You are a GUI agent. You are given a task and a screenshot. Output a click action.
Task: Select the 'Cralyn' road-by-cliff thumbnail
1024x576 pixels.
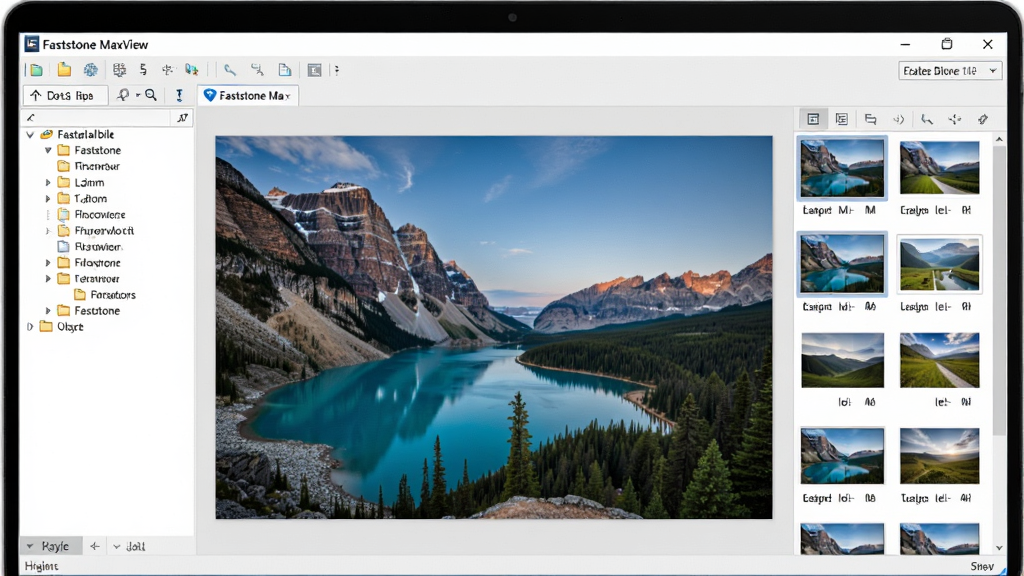pos(939,168)
